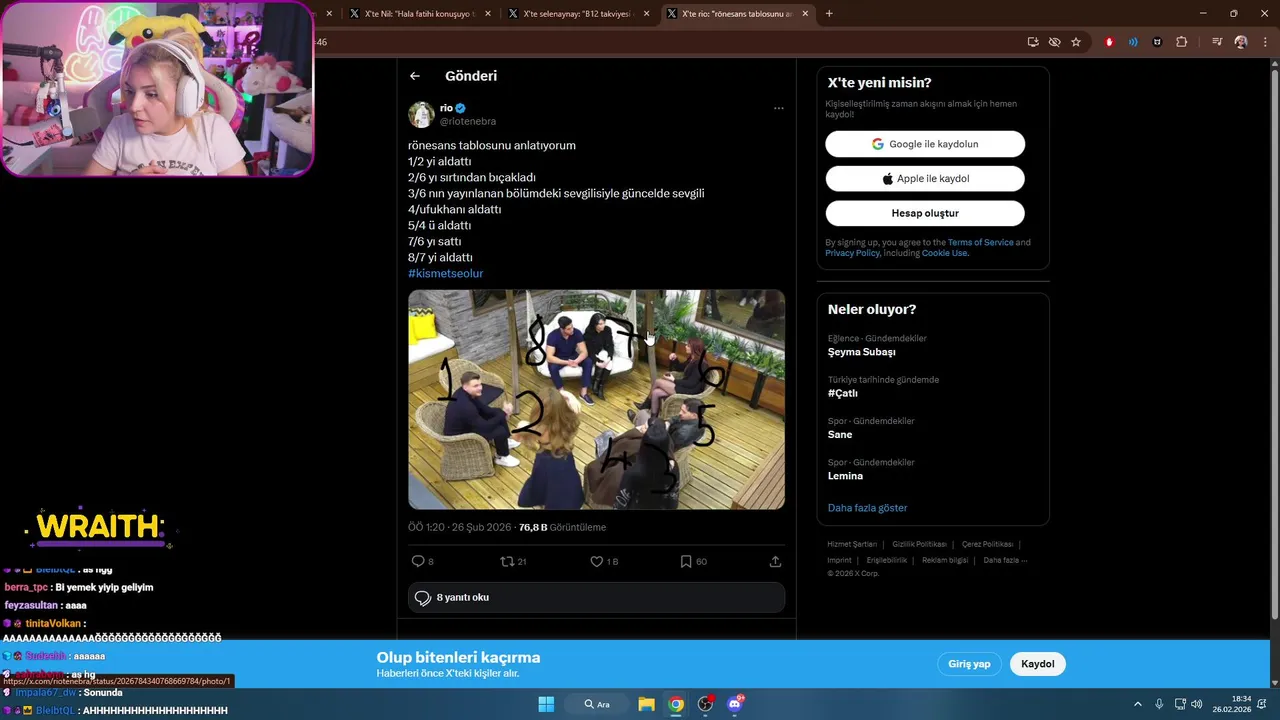This screenshot has width=1280, height=720.
Task: Open the post's numbered photo
Action: (596, 400)
